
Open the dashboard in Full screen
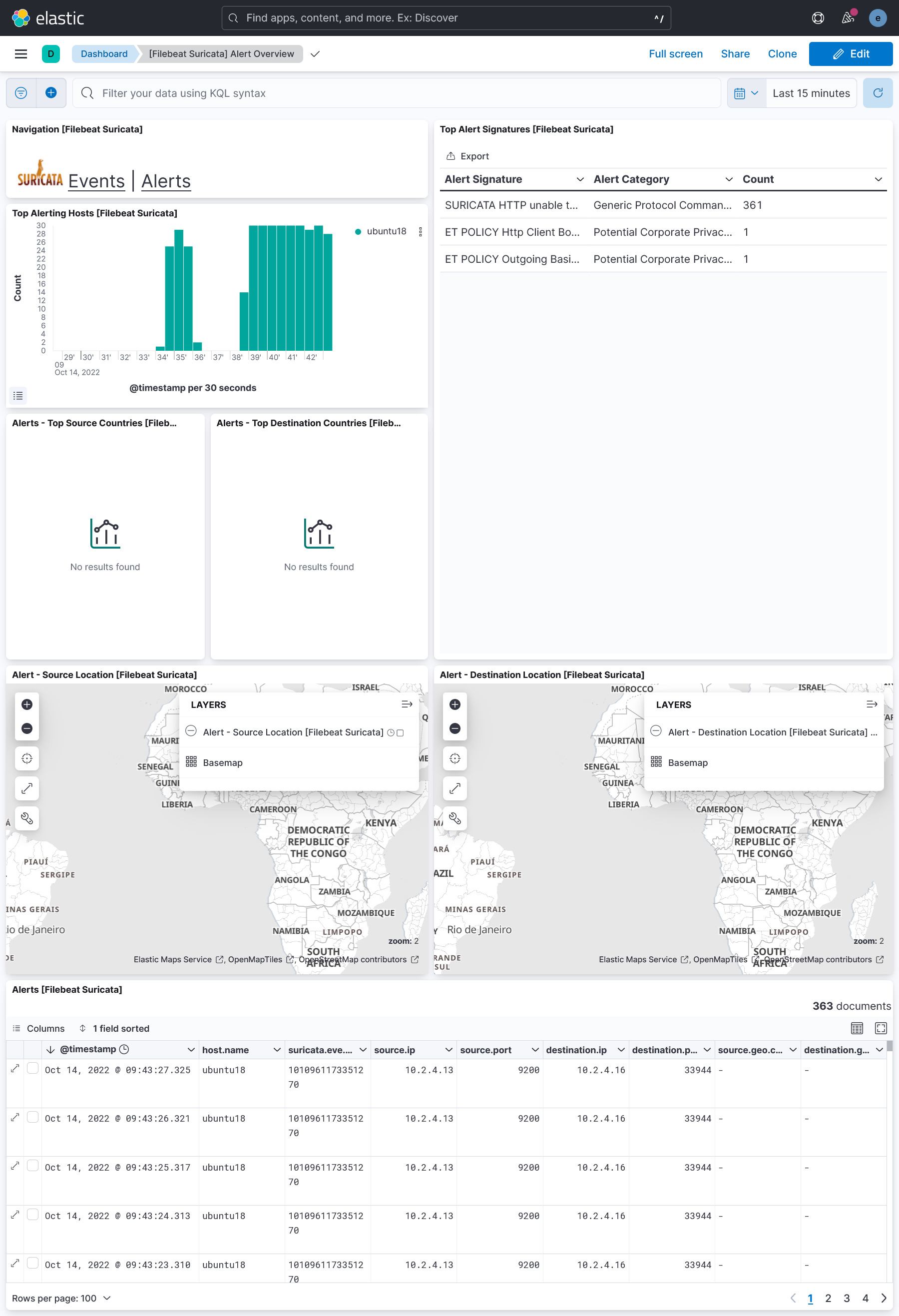pos(675,54)
